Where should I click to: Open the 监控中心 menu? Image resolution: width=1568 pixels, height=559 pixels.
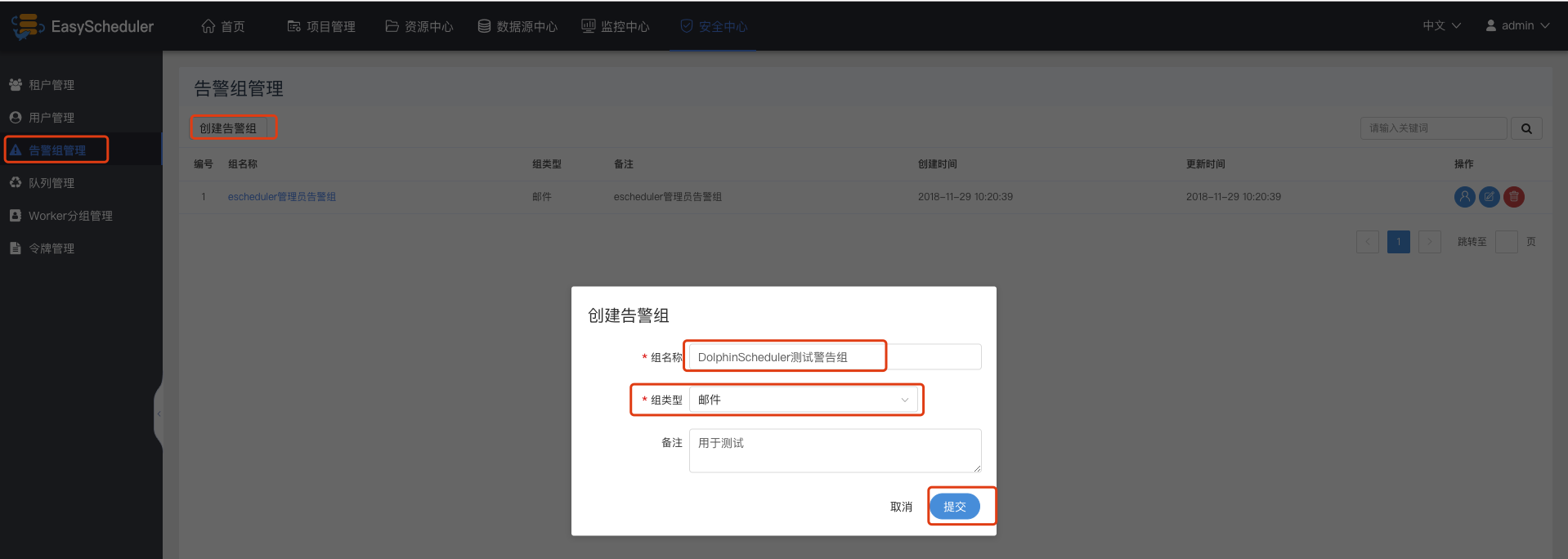coord(616,26)
